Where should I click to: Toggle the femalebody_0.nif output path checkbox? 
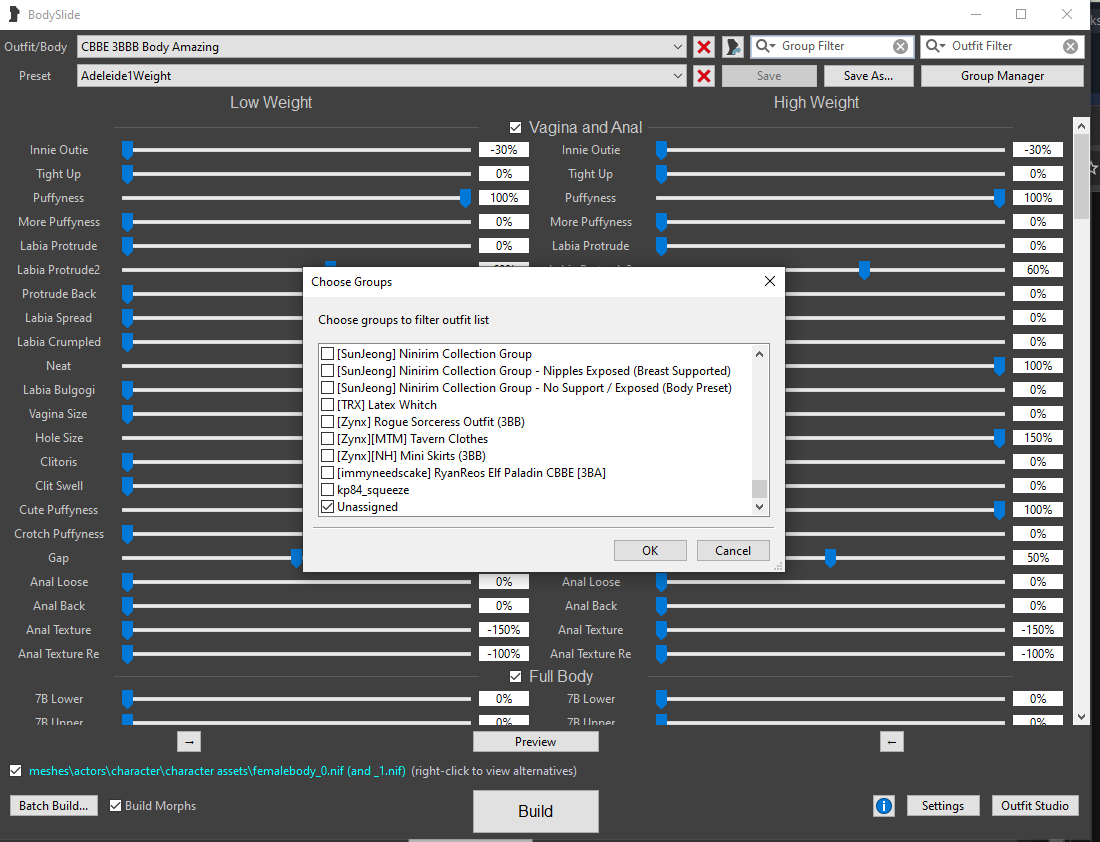(x=15, y=770)
